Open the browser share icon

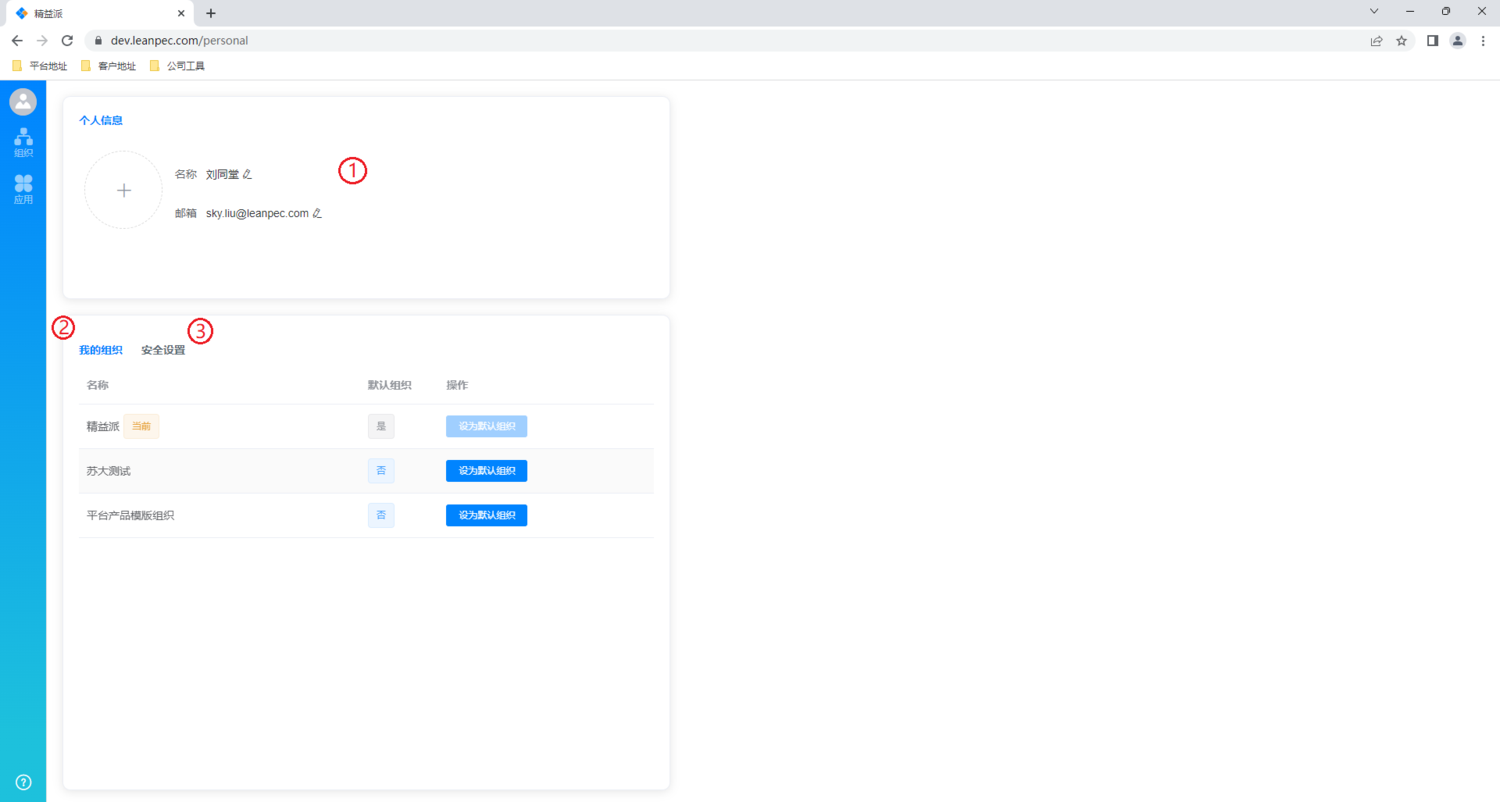tap(1376, 41)
